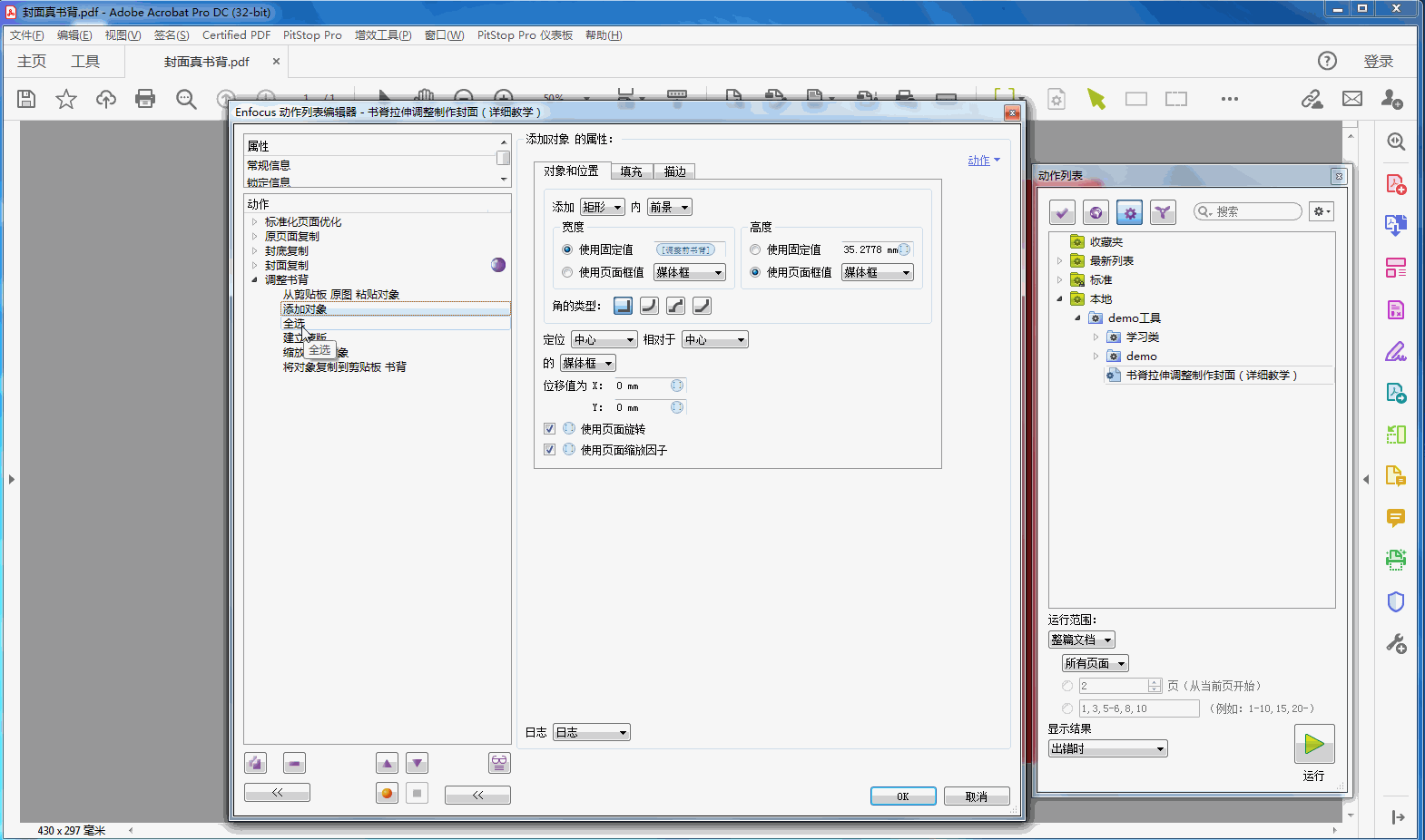
Task: Click the Comment speech bubble sidebar icon
Action: (x=1396, y=518)
